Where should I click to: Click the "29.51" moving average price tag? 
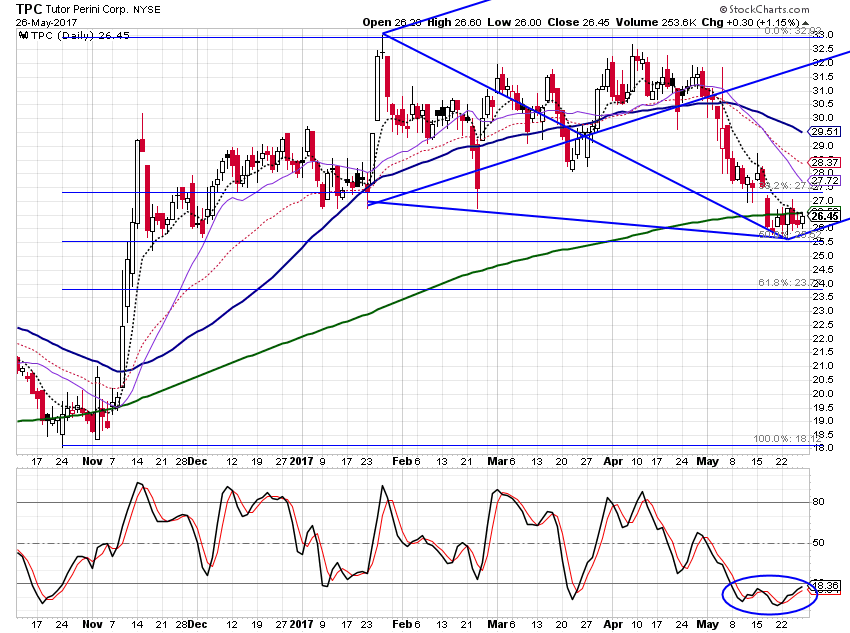(824, 132)
